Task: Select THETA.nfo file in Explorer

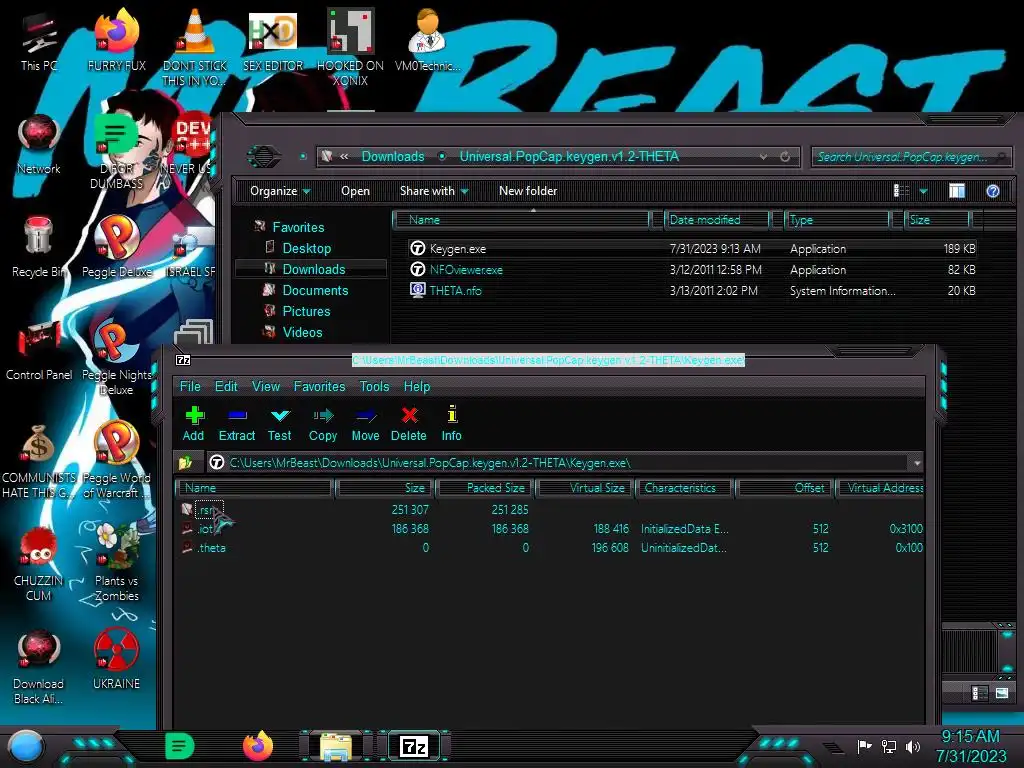Action: (x=692, y=291)
